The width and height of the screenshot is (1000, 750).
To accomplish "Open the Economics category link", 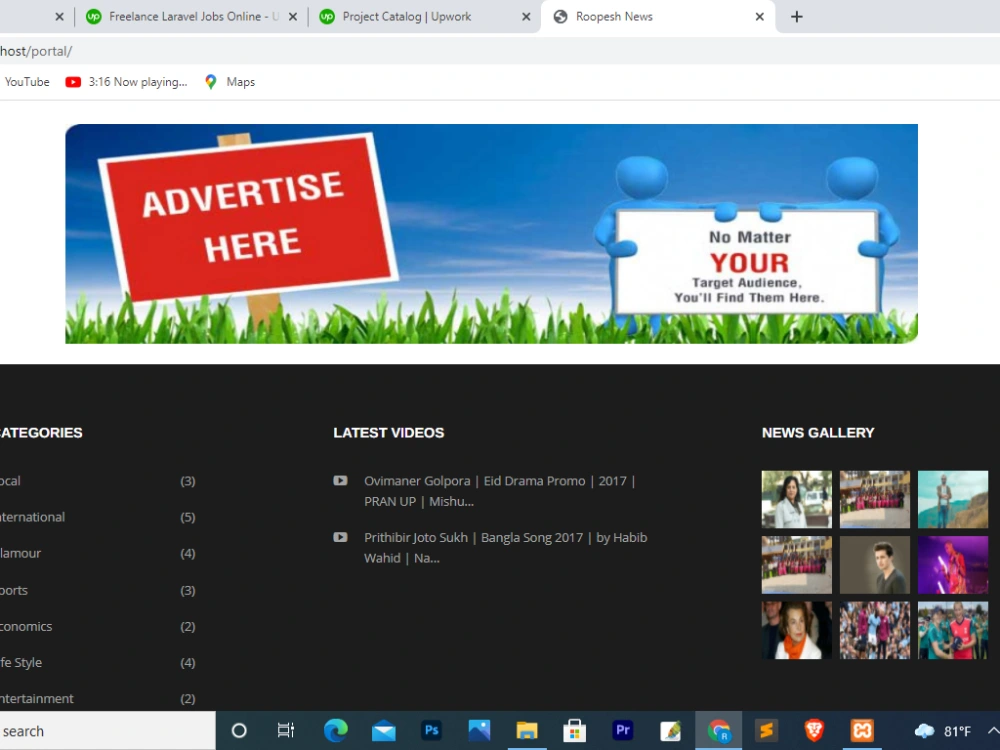I will click(x=26, y=627).
